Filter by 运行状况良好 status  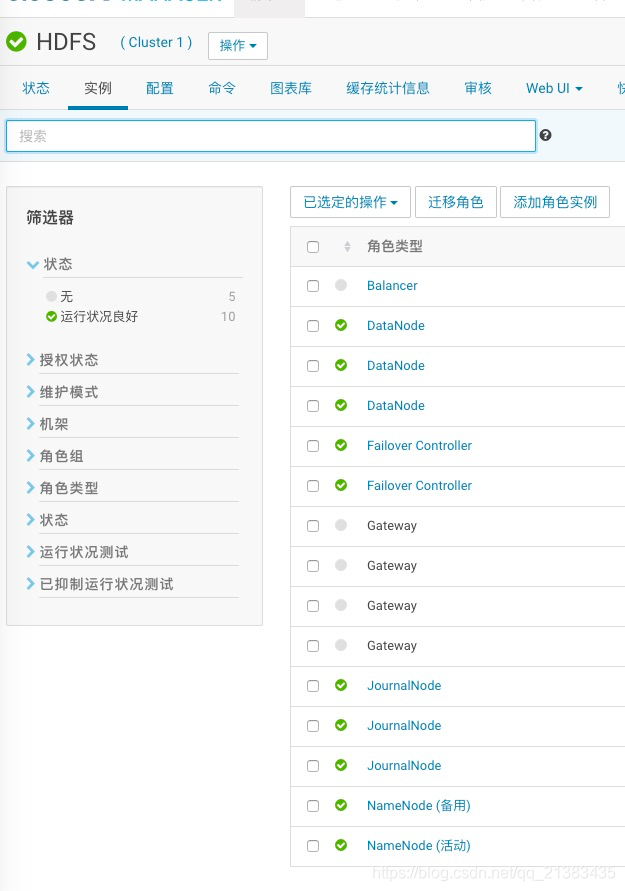click(99, 317)
